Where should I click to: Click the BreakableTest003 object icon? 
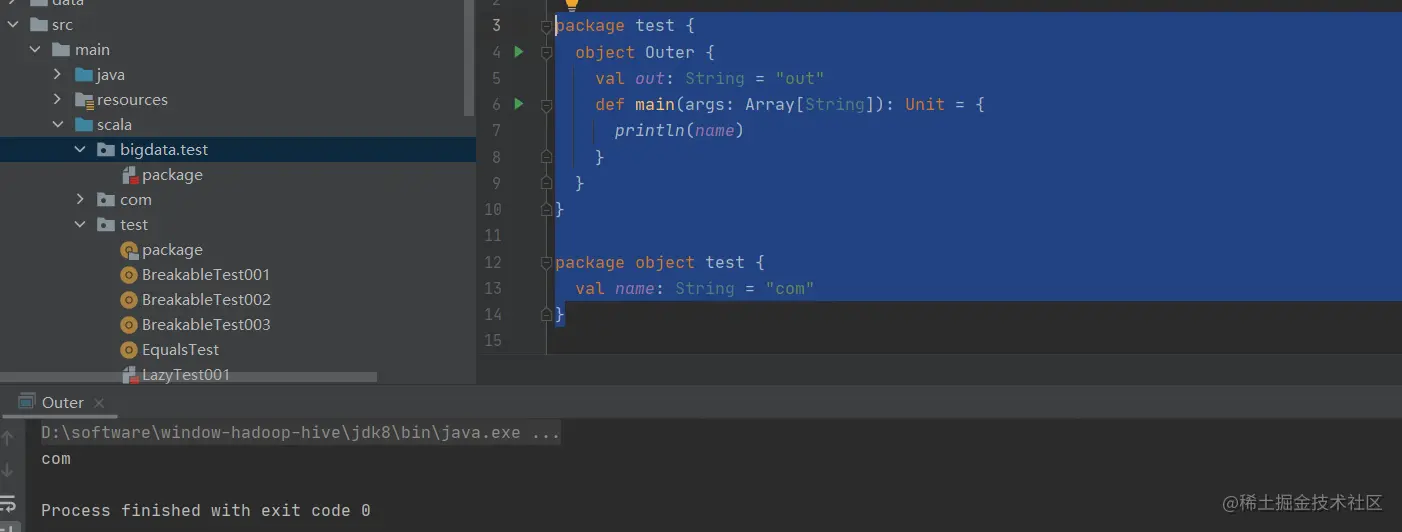[x=129, y=325]
